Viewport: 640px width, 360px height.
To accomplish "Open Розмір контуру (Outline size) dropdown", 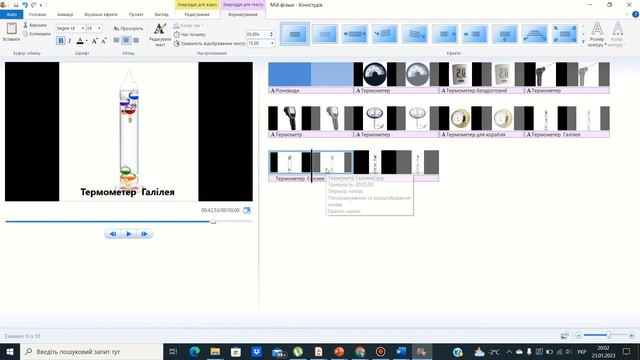I will (x=597, y=35).
